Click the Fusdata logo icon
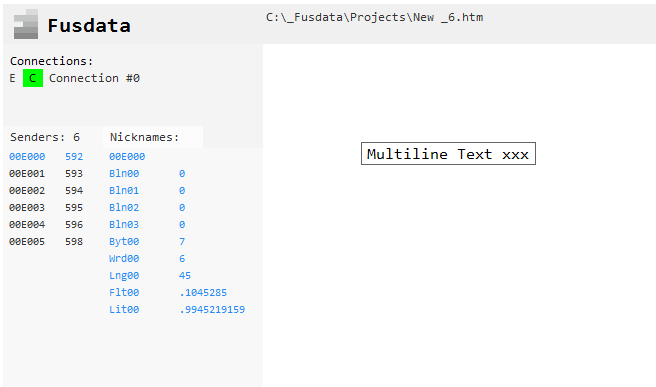This screenshot has height=387, width=656. (26, 24)
